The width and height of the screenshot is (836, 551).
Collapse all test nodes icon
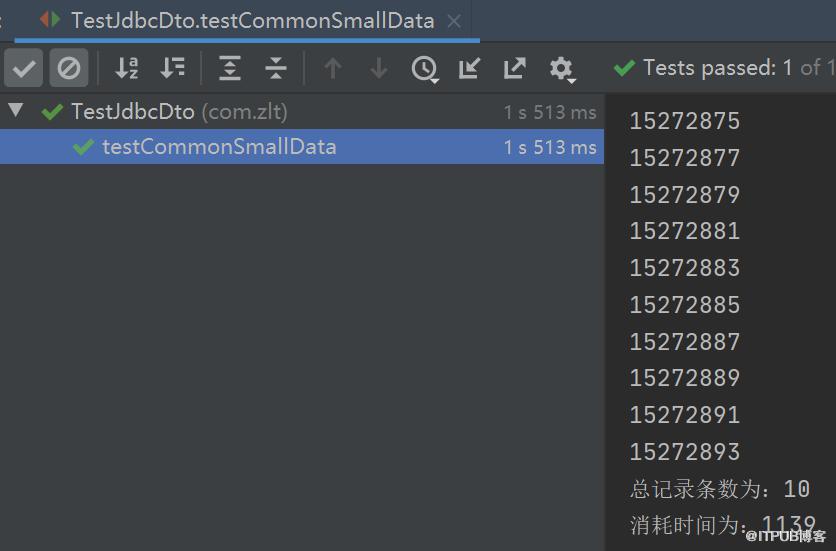(276, 68)
